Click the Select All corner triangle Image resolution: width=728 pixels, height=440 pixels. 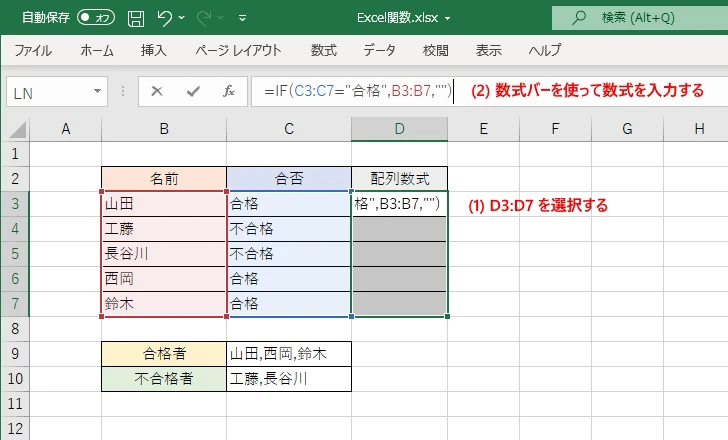click(18, 129)
